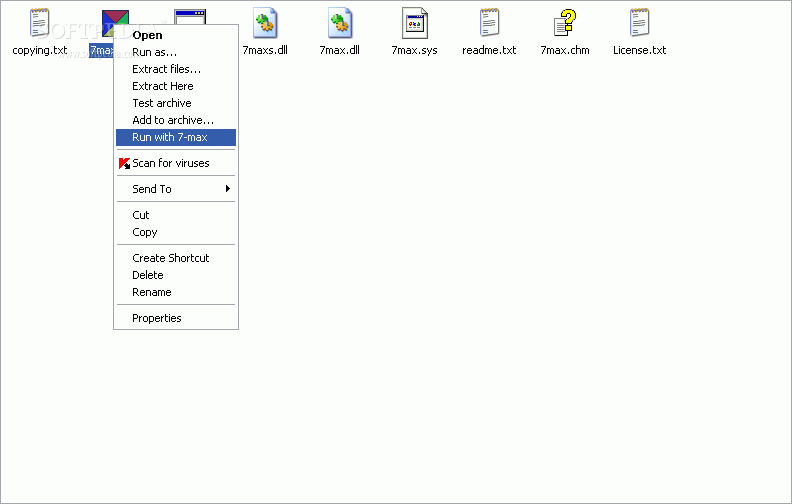
Task: Choose Scan for viruses menu entry
Action: coord(176,163)
